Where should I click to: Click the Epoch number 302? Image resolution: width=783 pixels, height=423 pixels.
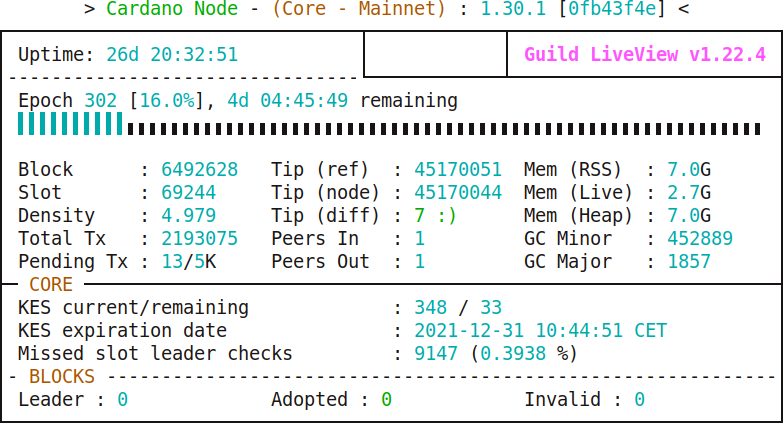(x=101, y=101)
